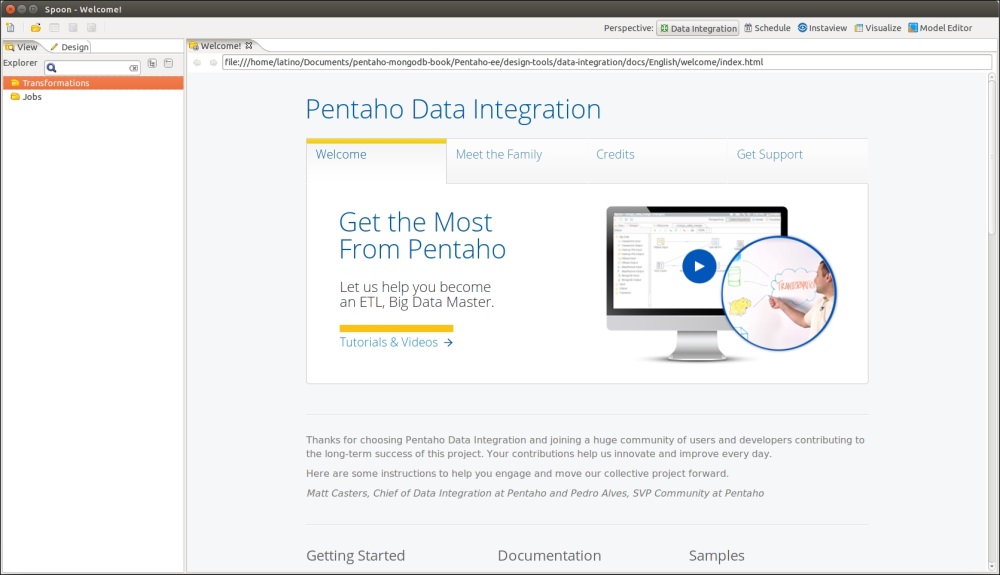
Task: Click the Explorer label
Action: point(20,62)
